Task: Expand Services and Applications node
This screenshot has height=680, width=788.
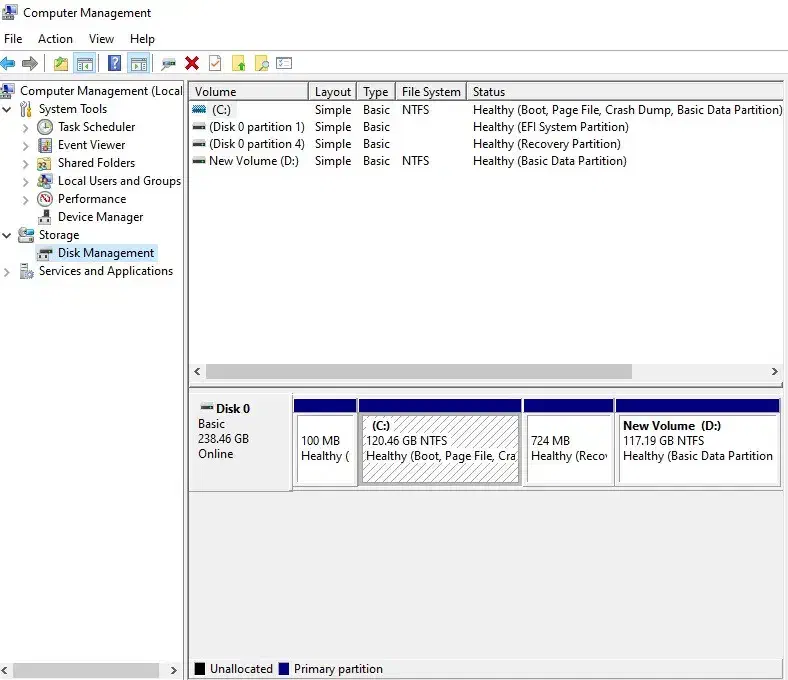Action: tap(8, 271)
